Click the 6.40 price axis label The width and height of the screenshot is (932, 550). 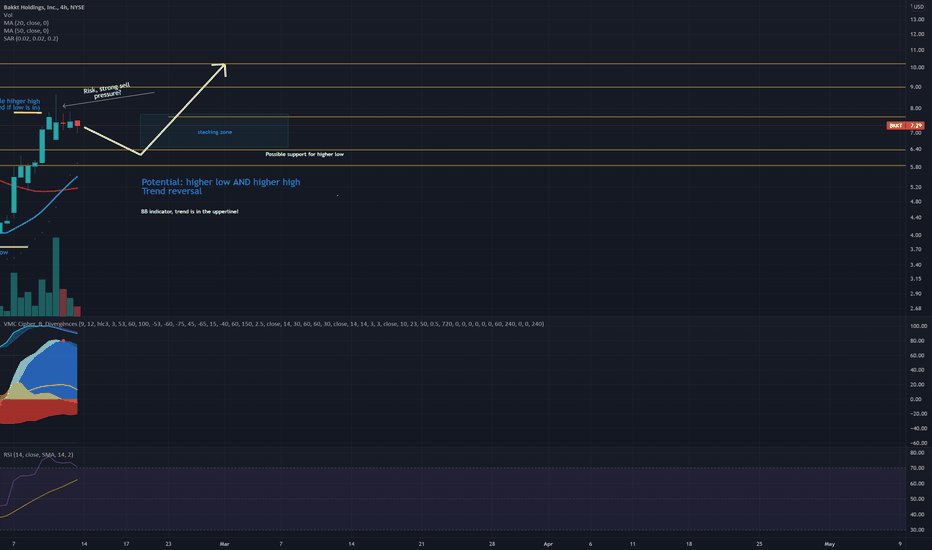click(916, 149)
